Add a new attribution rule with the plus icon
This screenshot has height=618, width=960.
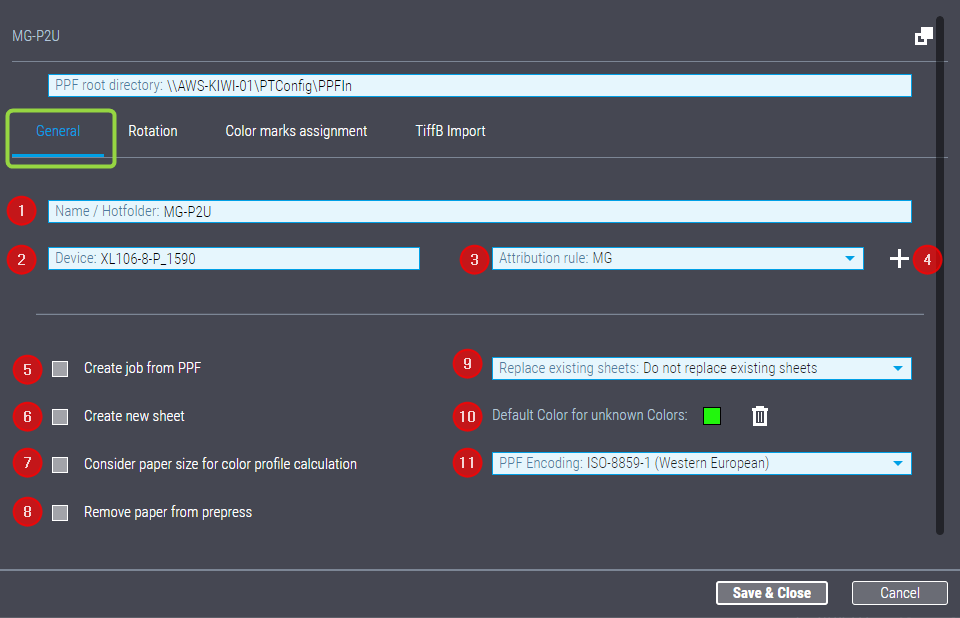click(x=898, y=258)
